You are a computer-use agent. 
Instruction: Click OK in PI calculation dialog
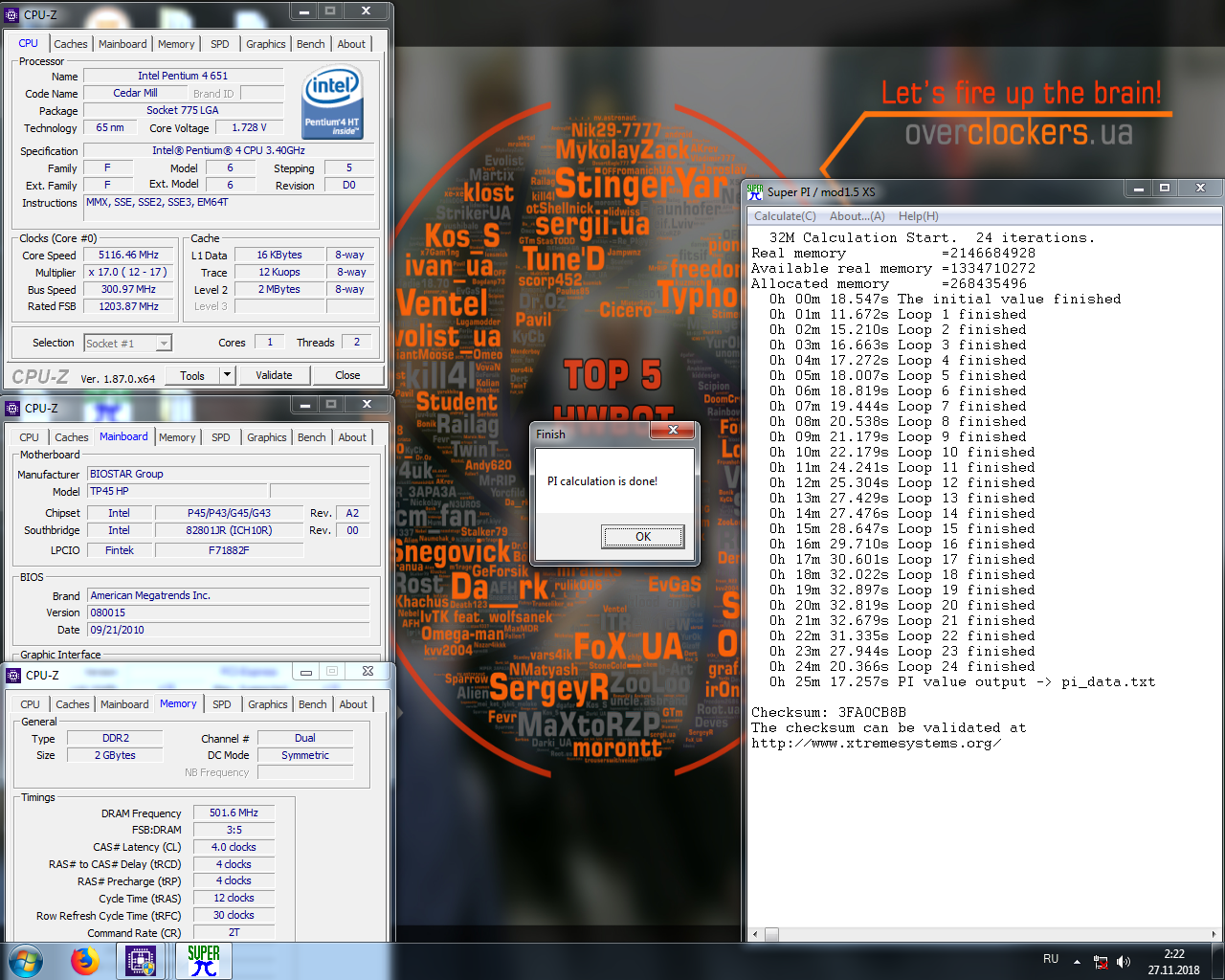pyautogui.click(x=643, y=537)
